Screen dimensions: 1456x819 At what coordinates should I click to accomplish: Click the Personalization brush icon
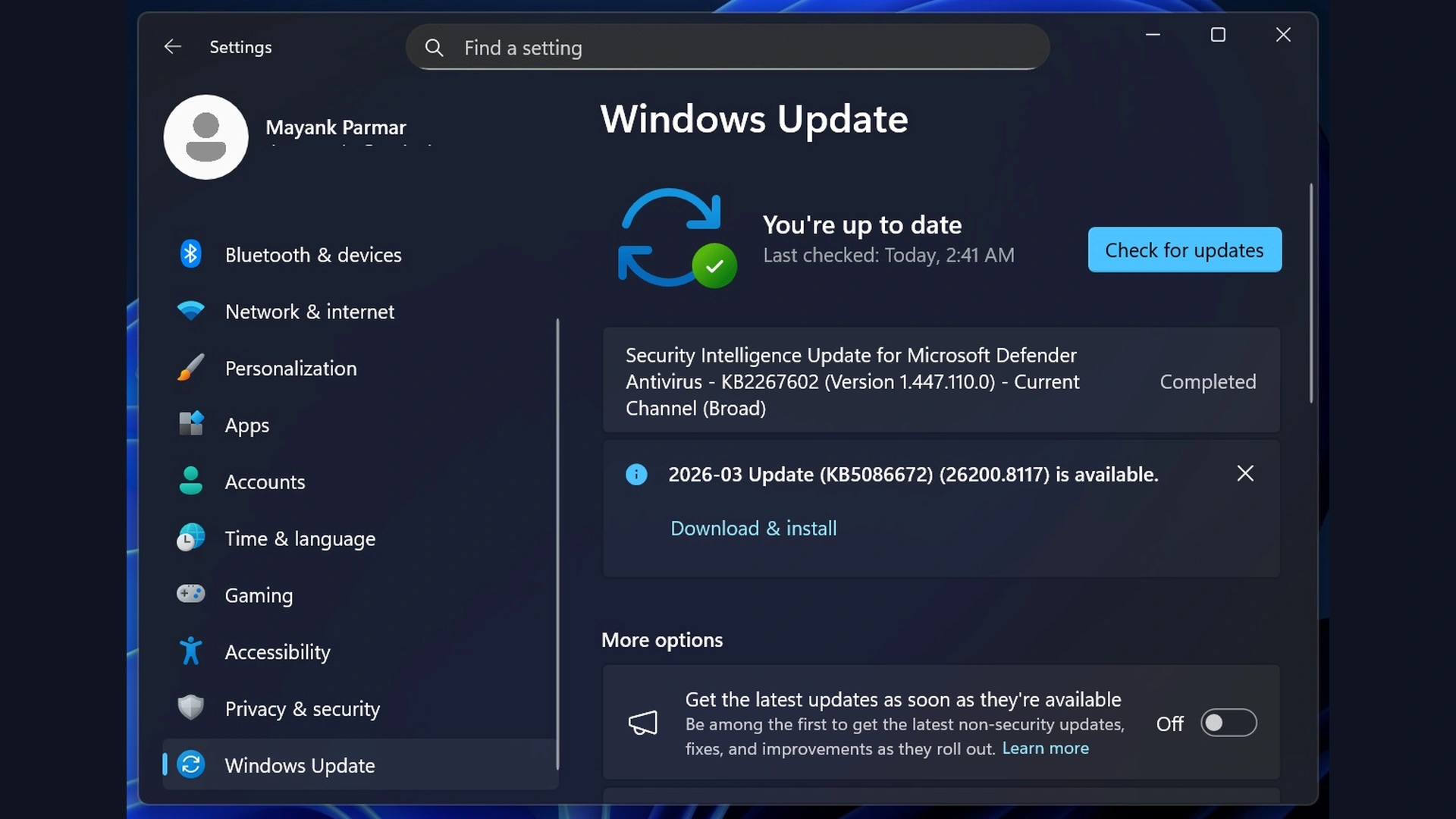pyautogui.click(x=190, y=368)
